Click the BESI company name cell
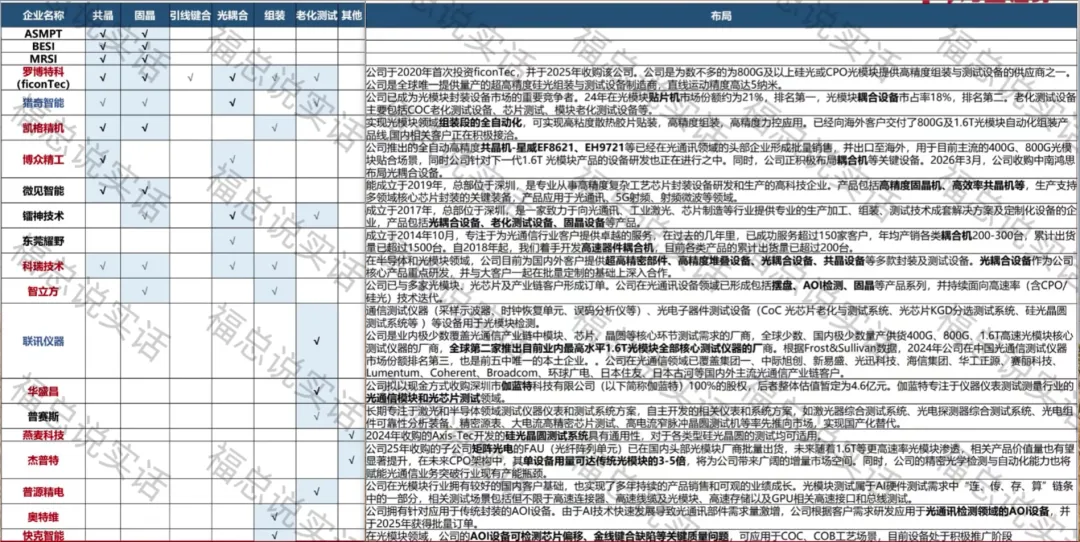The height and width of the screenshot is (542, 1080). coord(42,46)
